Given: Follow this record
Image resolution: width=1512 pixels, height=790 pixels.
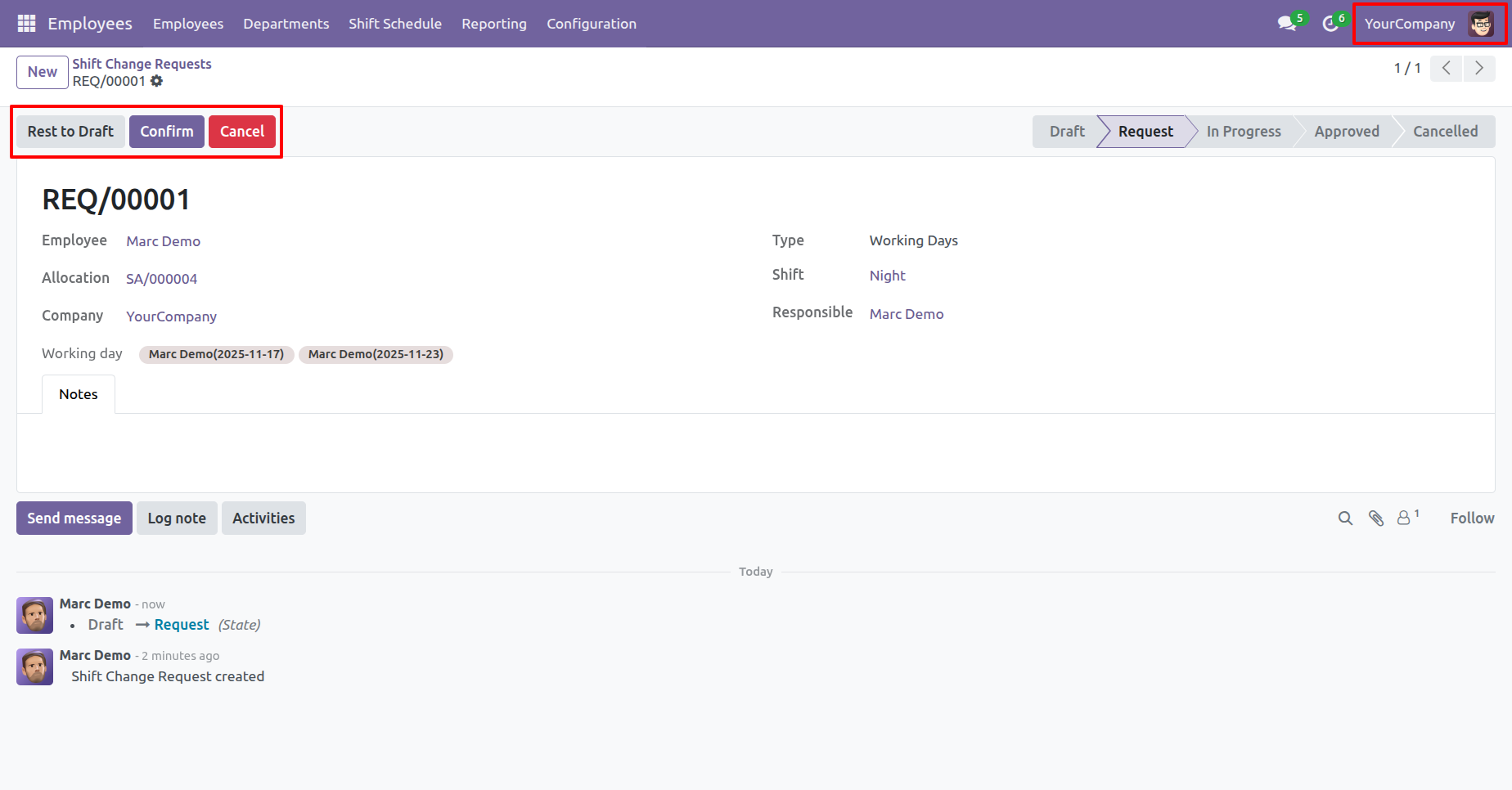Looking at the screenshot, I should (x=1472, y=518).
